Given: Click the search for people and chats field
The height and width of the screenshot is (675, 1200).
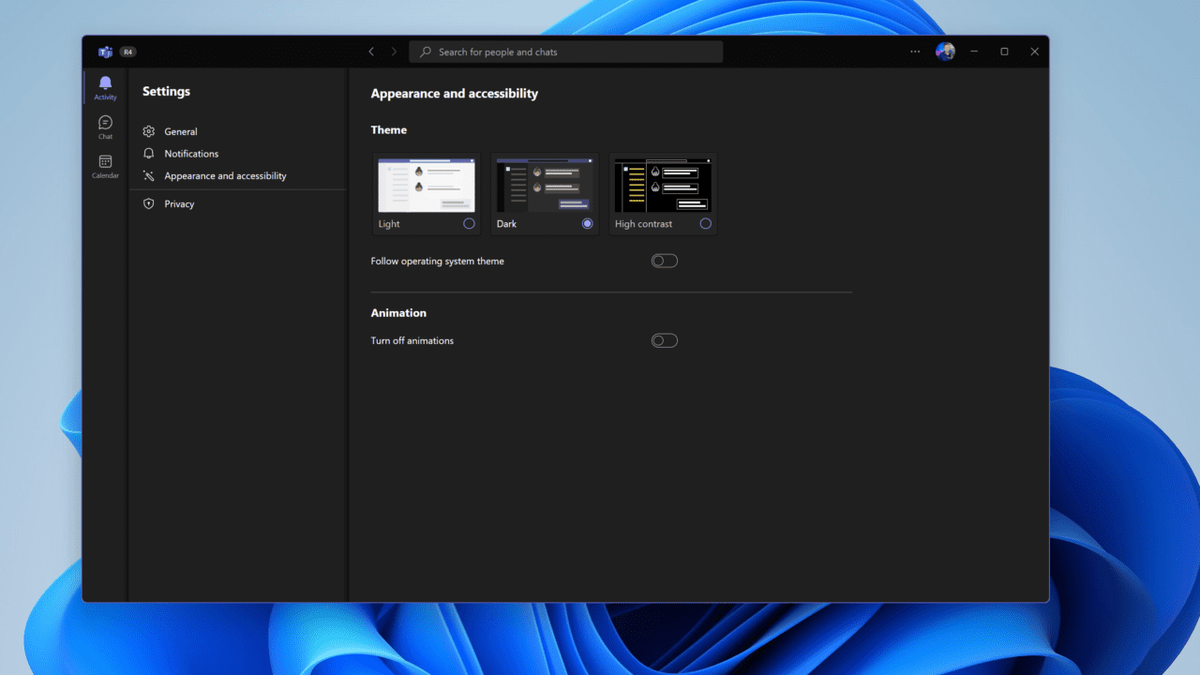Looking at the screenshot, I should pos(565,51).
